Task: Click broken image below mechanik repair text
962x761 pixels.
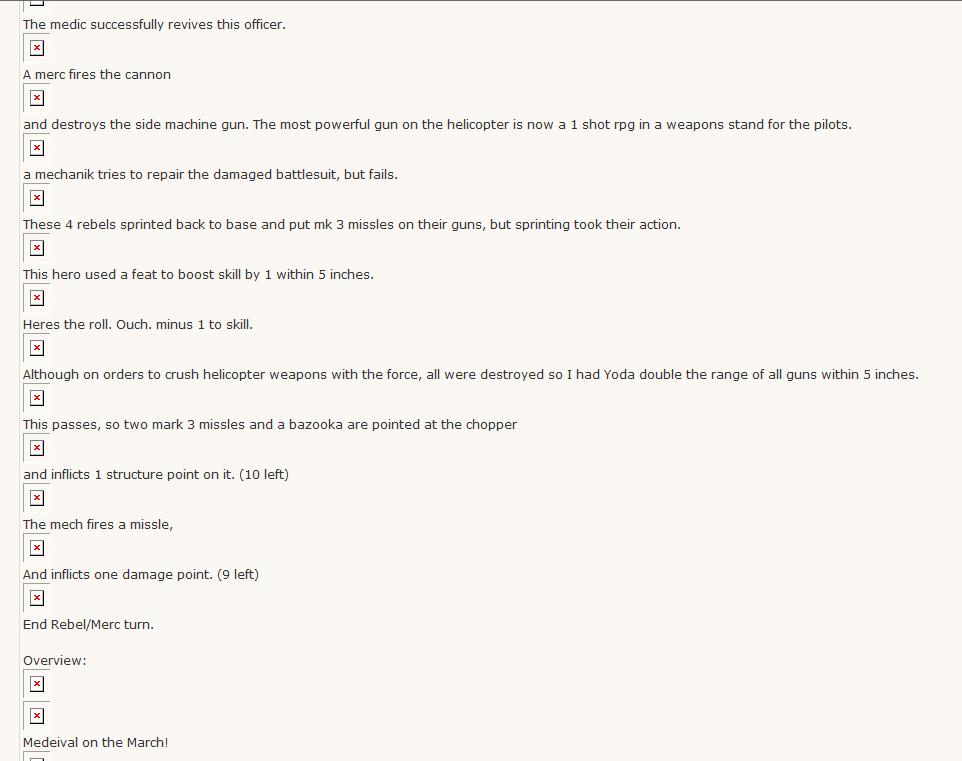Action: point(37,198)
